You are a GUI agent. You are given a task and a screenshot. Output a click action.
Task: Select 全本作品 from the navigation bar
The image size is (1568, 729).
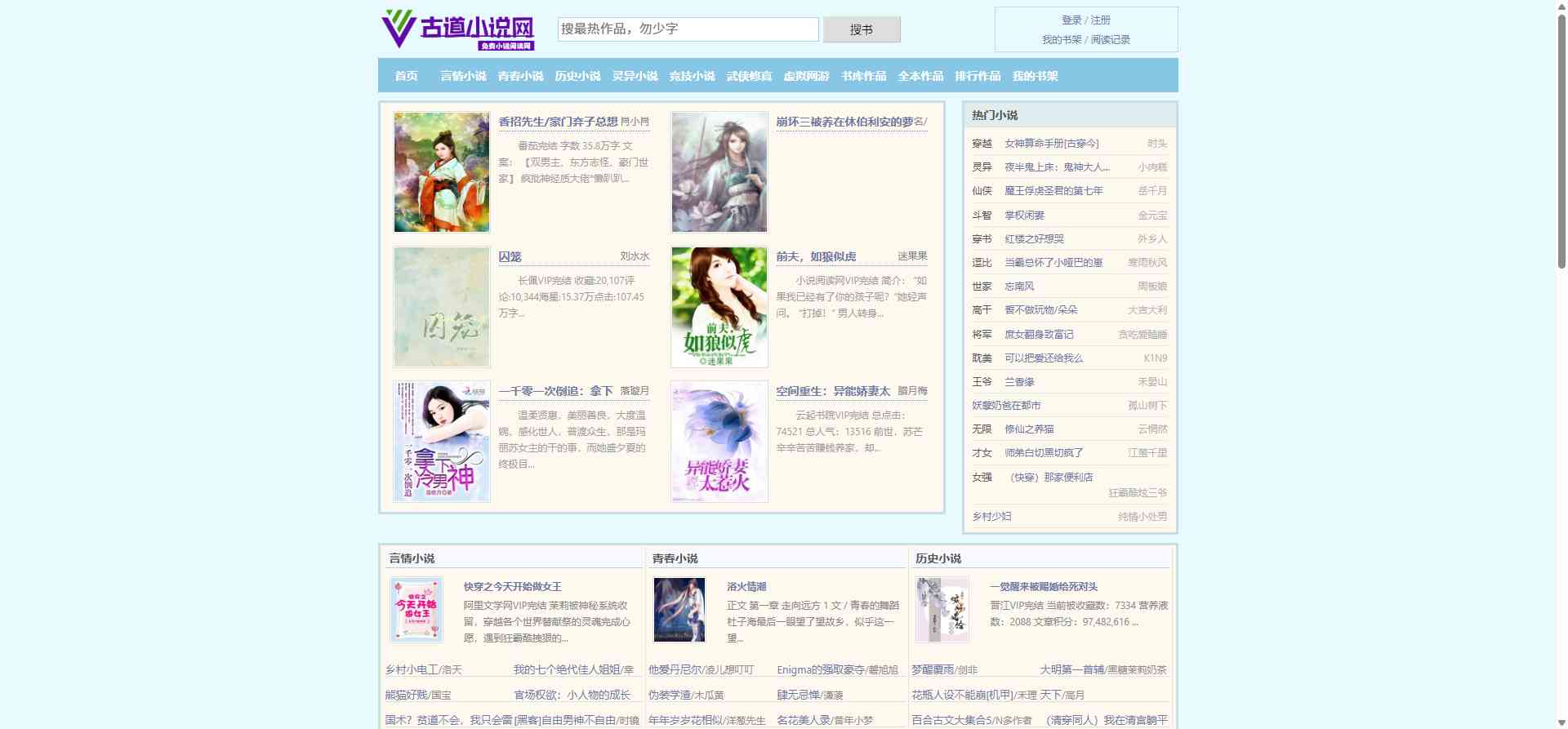click(920, 76)
